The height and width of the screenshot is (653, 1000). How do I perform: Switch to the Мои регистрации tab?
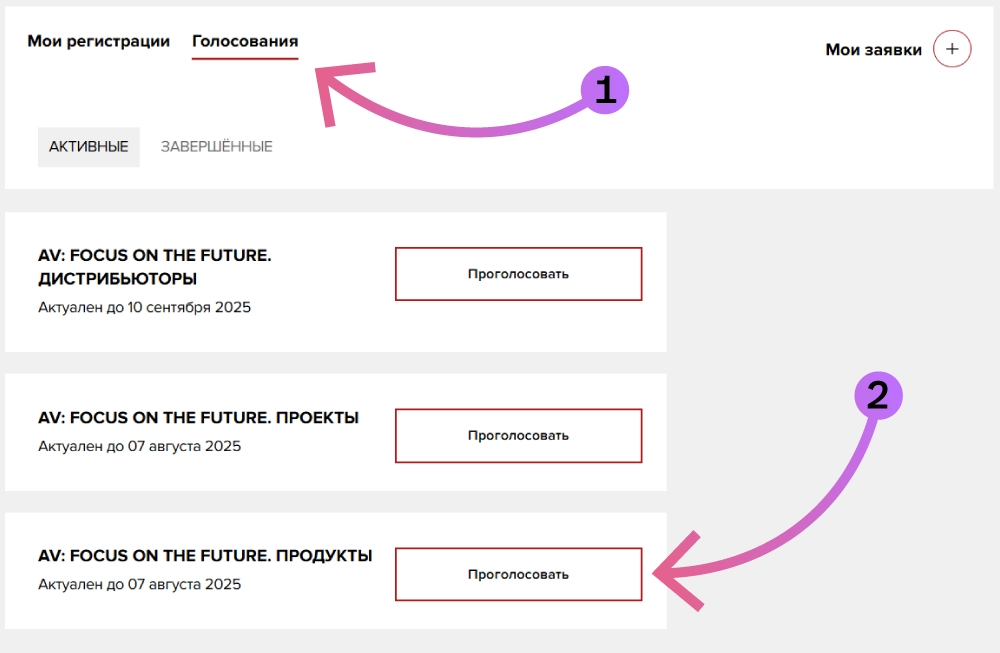point(98,42)
